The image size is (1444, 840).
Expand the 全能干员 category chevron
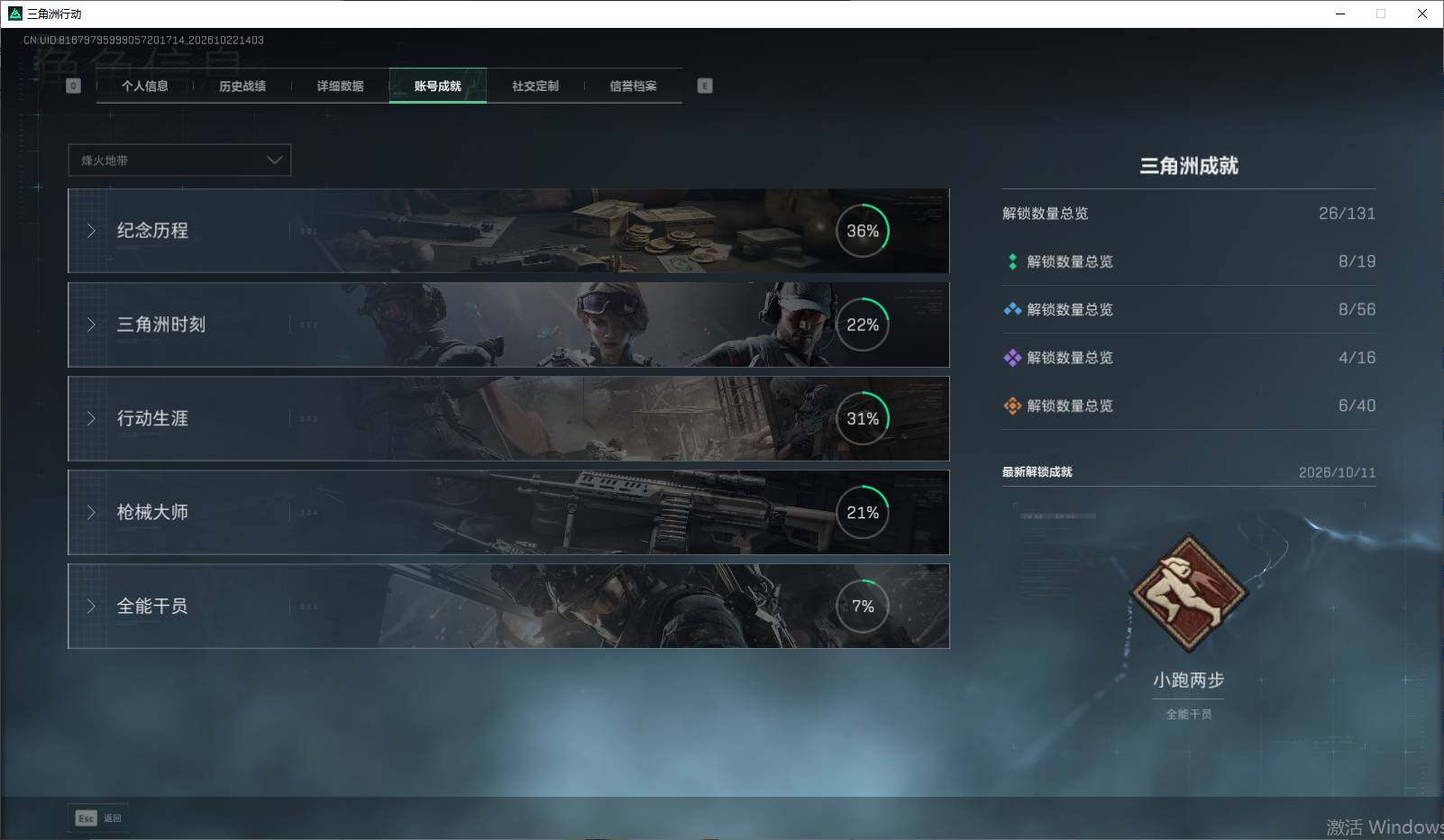(x=91, y=606)
